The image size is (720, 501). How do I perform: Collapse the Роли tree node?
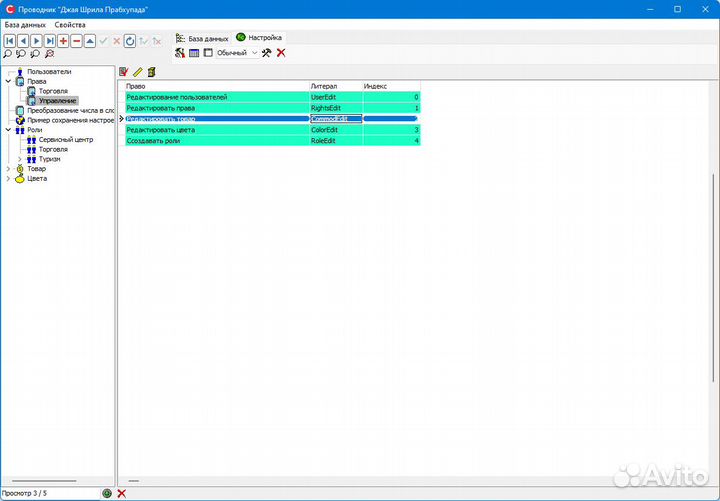click(8, 130)
